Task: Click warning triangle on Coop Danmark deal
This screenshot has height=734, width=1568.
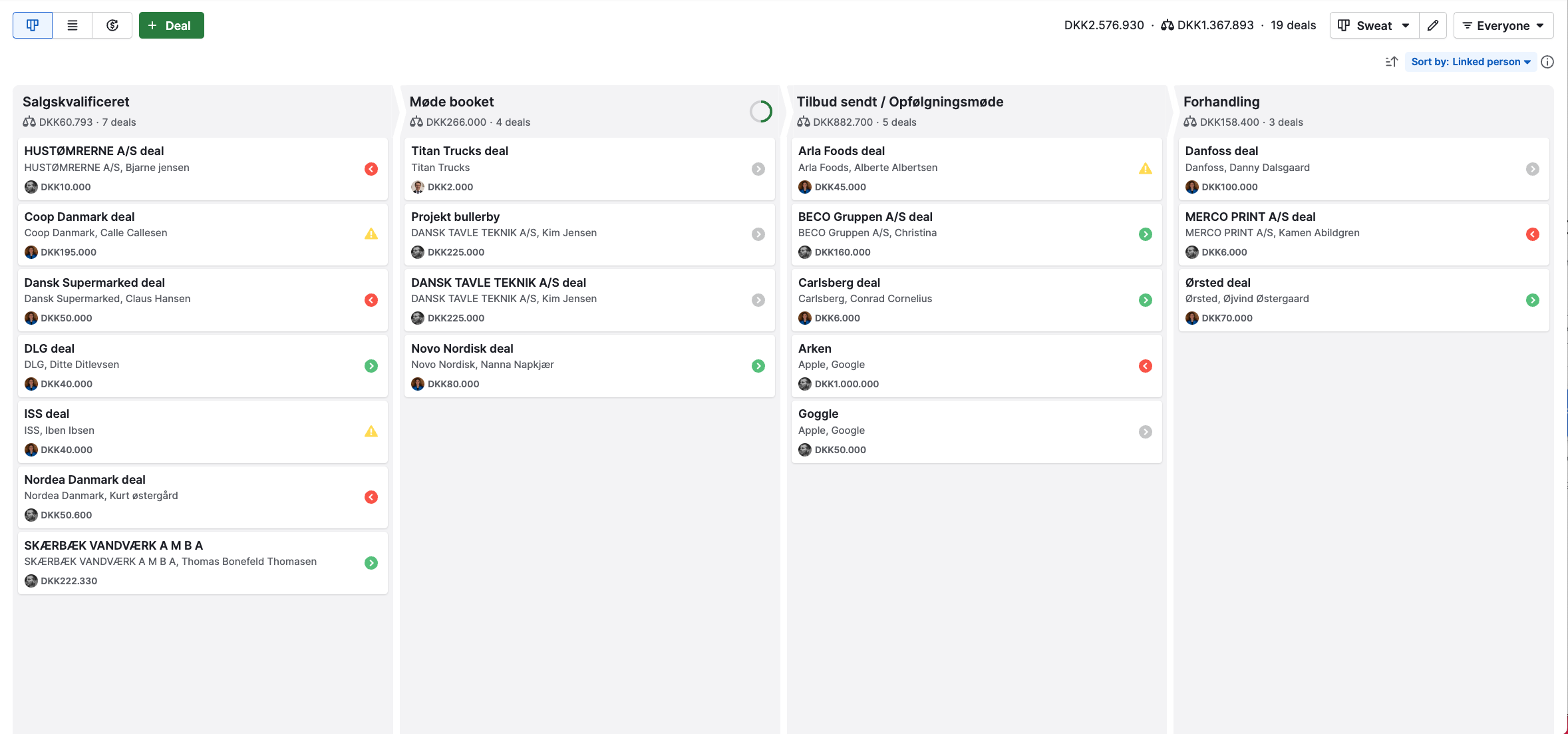Action: [371, 234]
